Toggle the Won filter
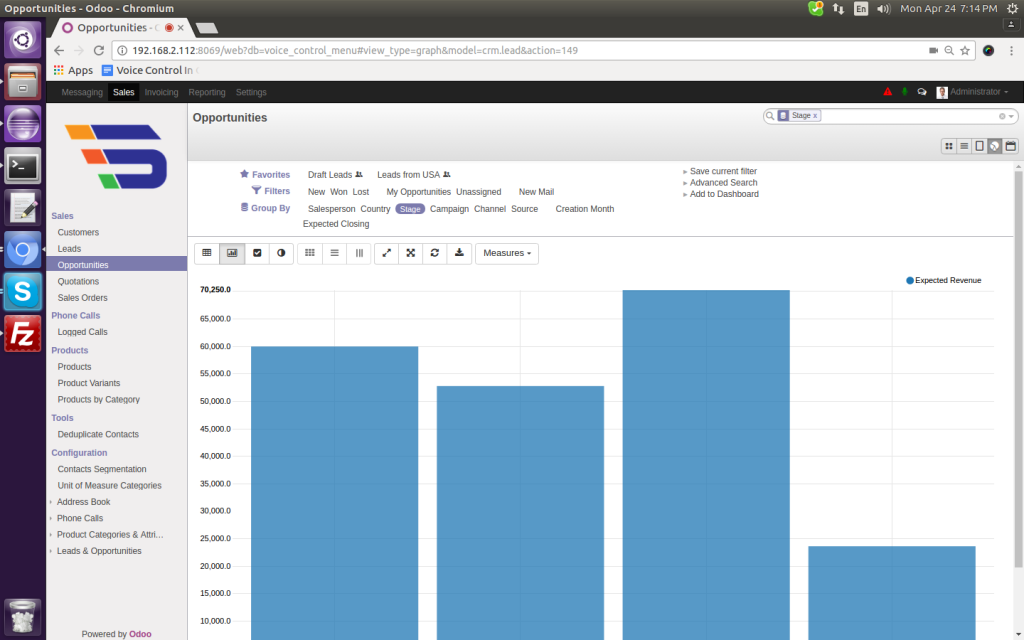The image size is (1024, 640). coord(339,192)
